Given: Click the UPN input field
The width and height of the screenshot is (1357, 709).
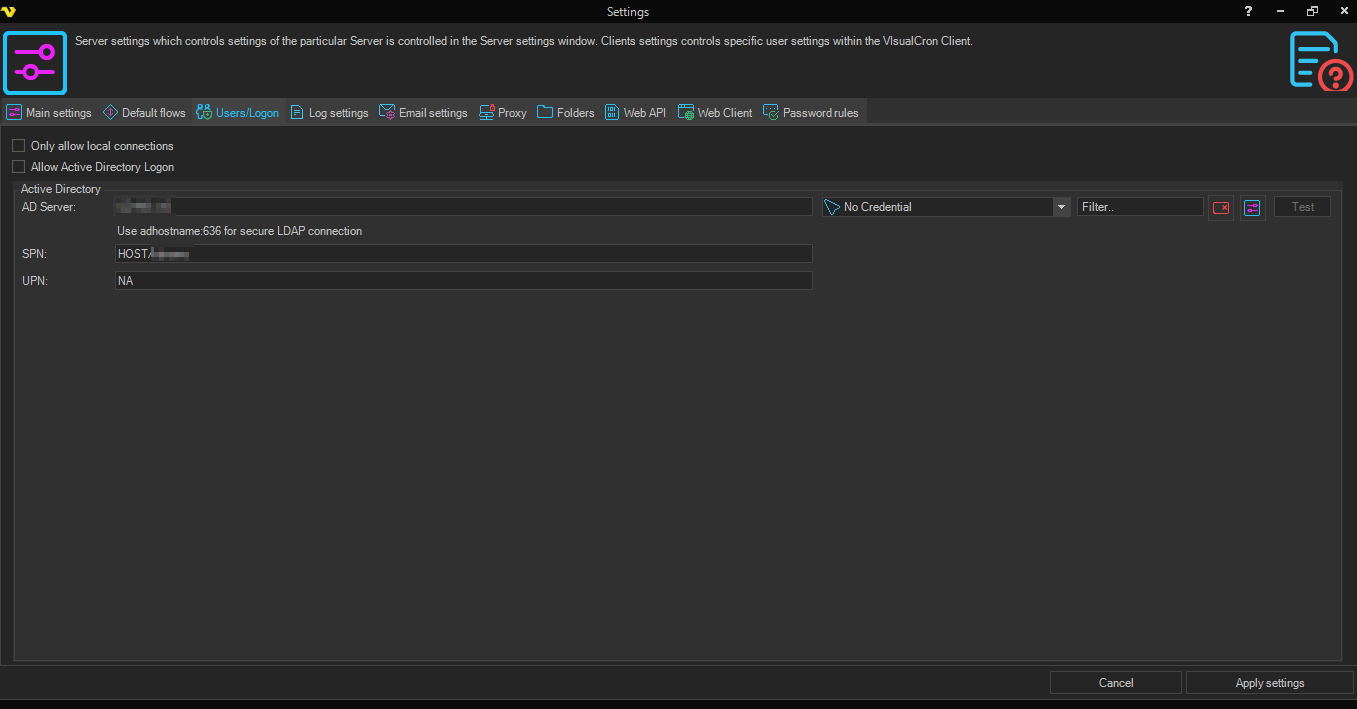Looking at the screenshot, I should (x=464, y=281).
